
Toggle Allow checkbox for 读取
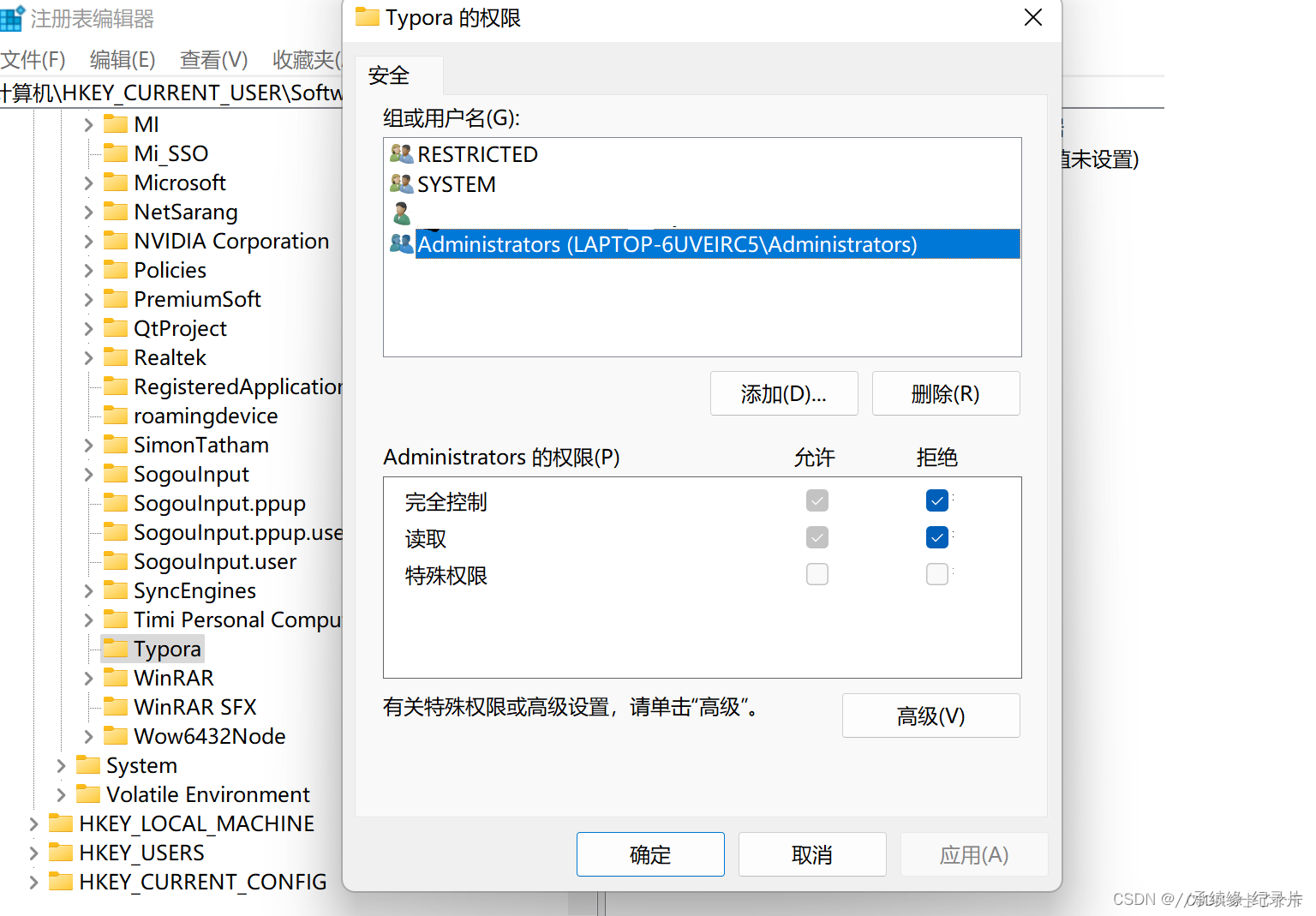[817, 537]
